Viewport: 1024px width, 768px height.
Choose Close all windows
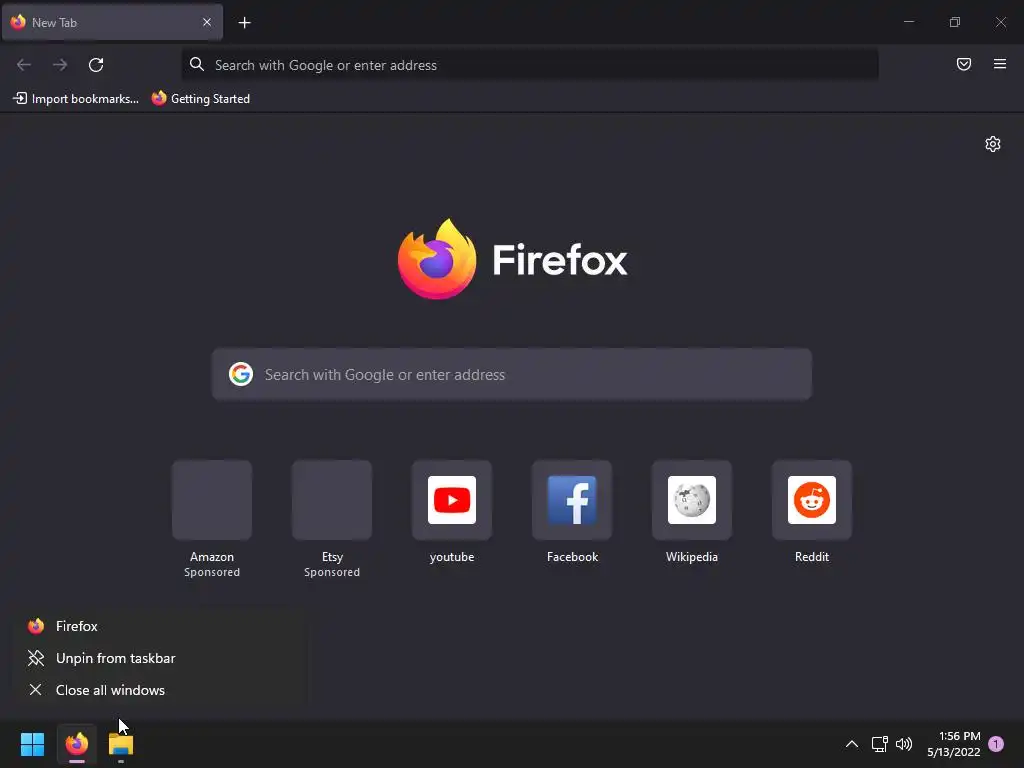[x=160, y=690]
